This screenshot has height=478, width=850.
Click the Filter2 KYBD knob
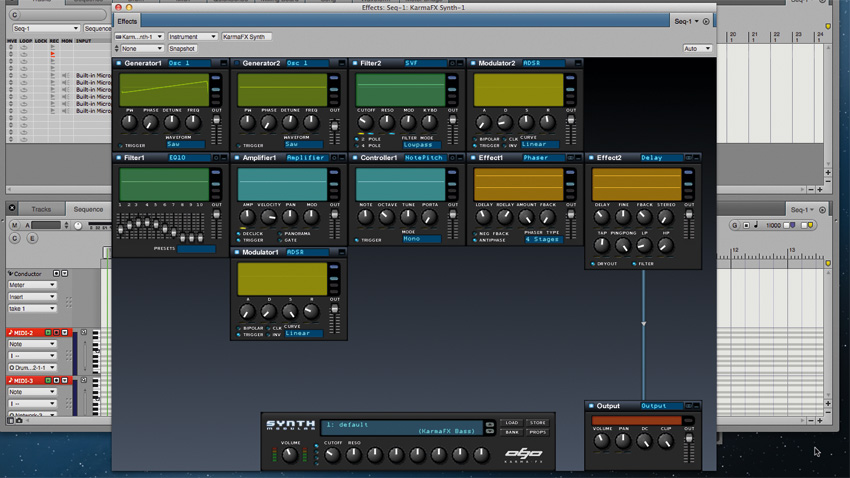tap(429, 122)
